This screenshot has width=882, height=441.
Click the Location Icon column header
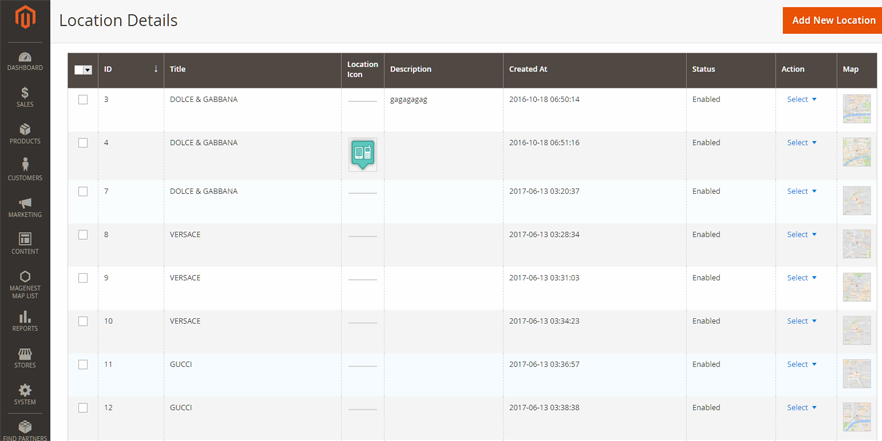click(362, 69)
